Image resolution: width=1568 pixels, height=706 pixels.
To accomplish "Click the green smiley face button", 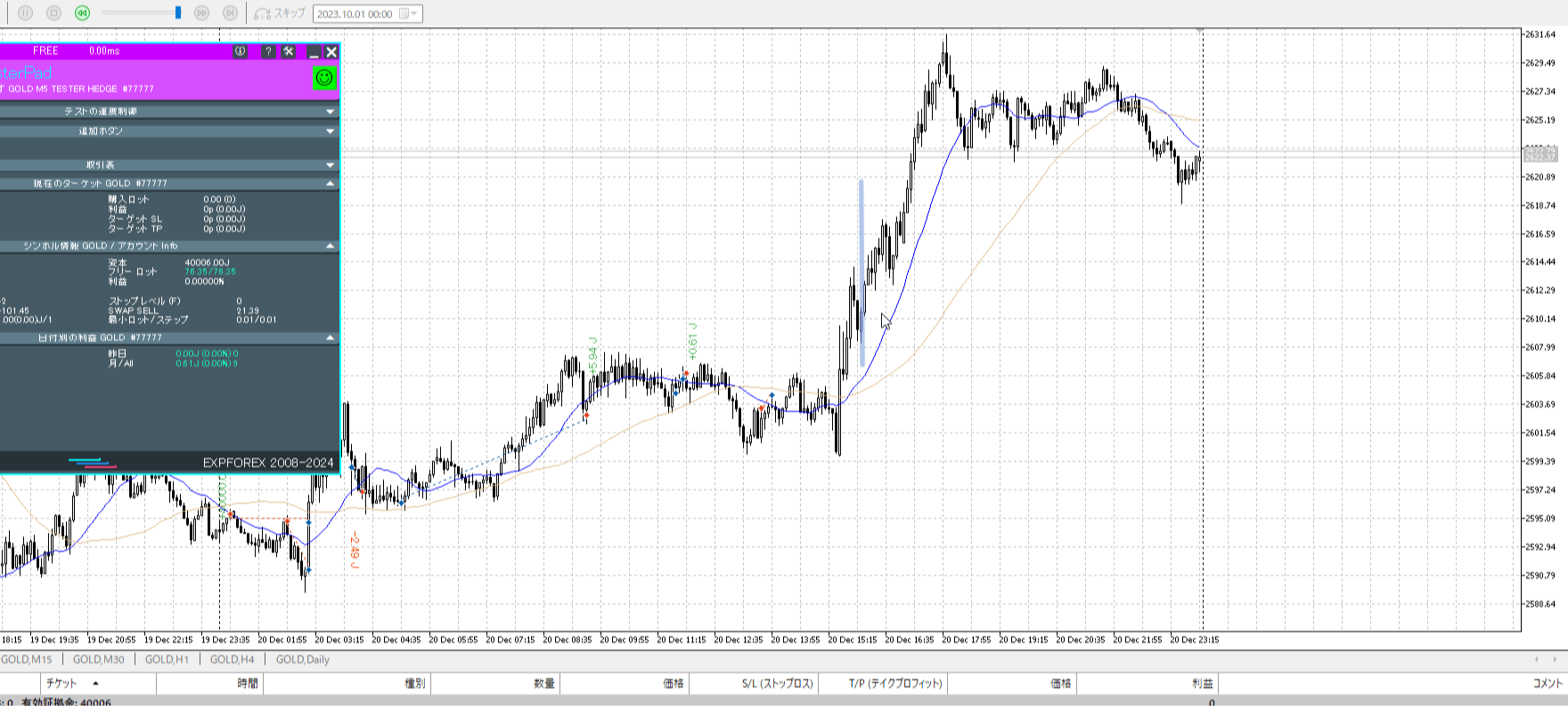I will click(324, 78).
